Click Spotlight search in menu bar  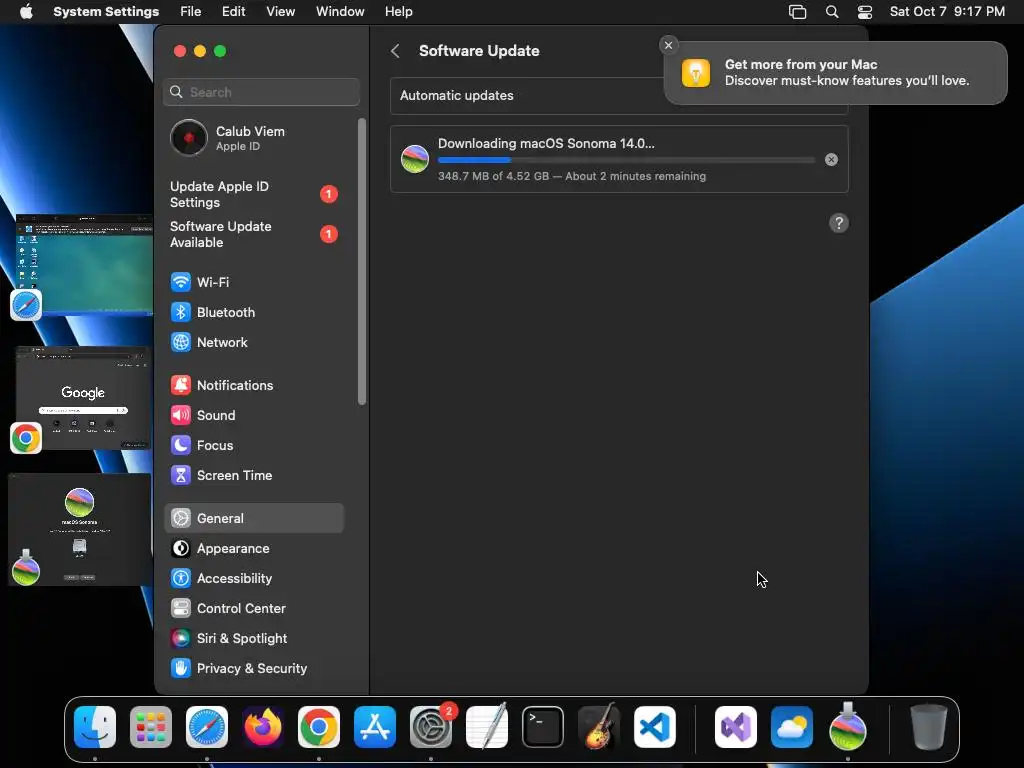832,12
